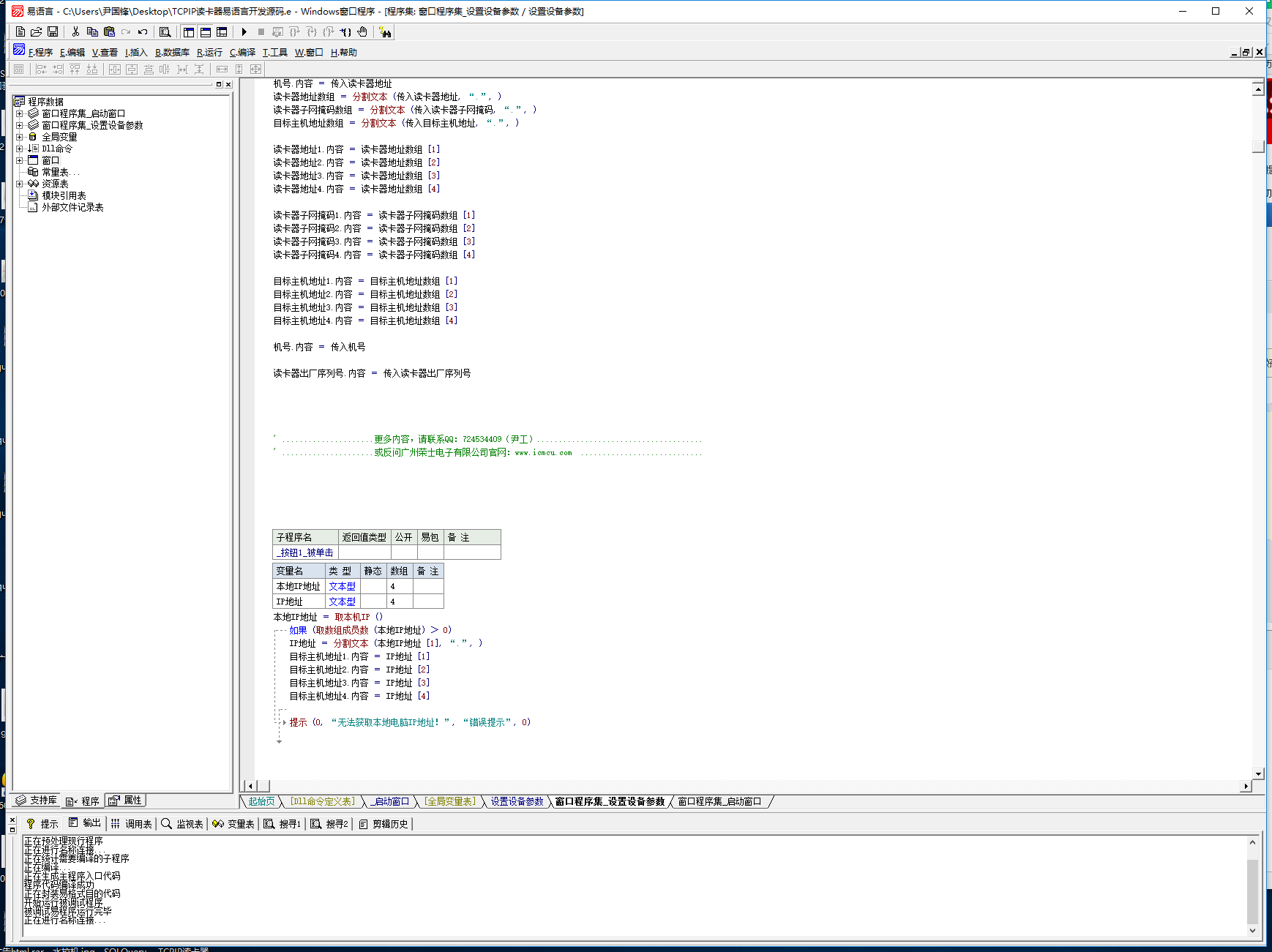The width and height of the screenshot is (1272, 952).
Task: Click editor horizontal scroll right arrow
Action: tap(1246, 786)
